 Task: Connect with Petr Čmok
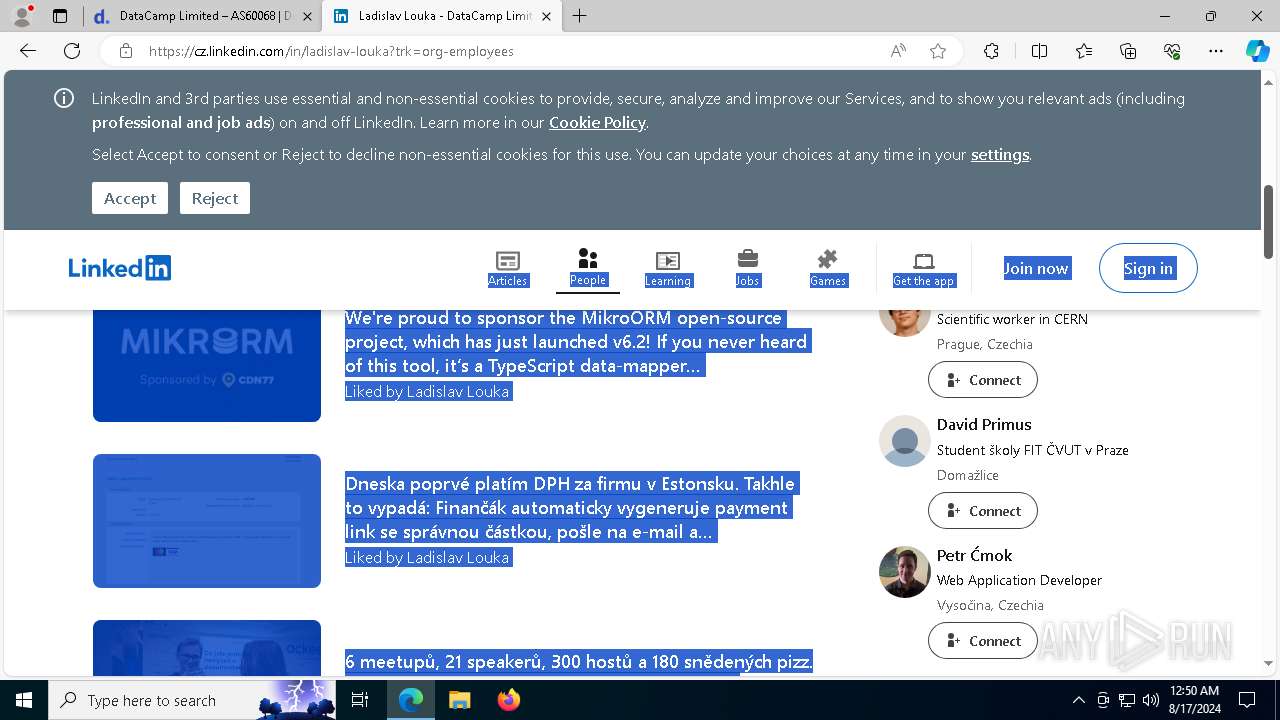pos(983,641)
